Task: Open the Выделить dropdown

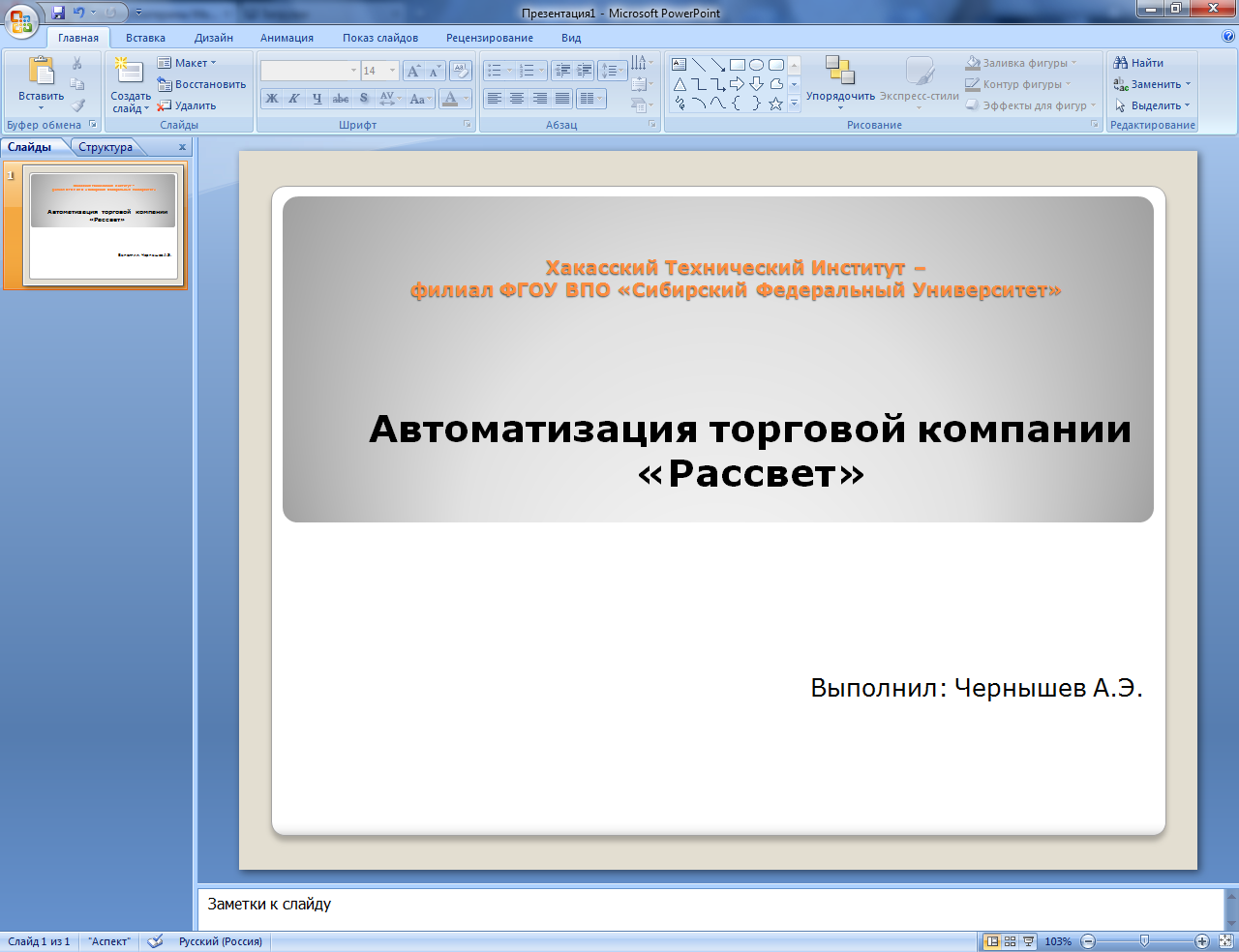Action: pos(1152,105)
